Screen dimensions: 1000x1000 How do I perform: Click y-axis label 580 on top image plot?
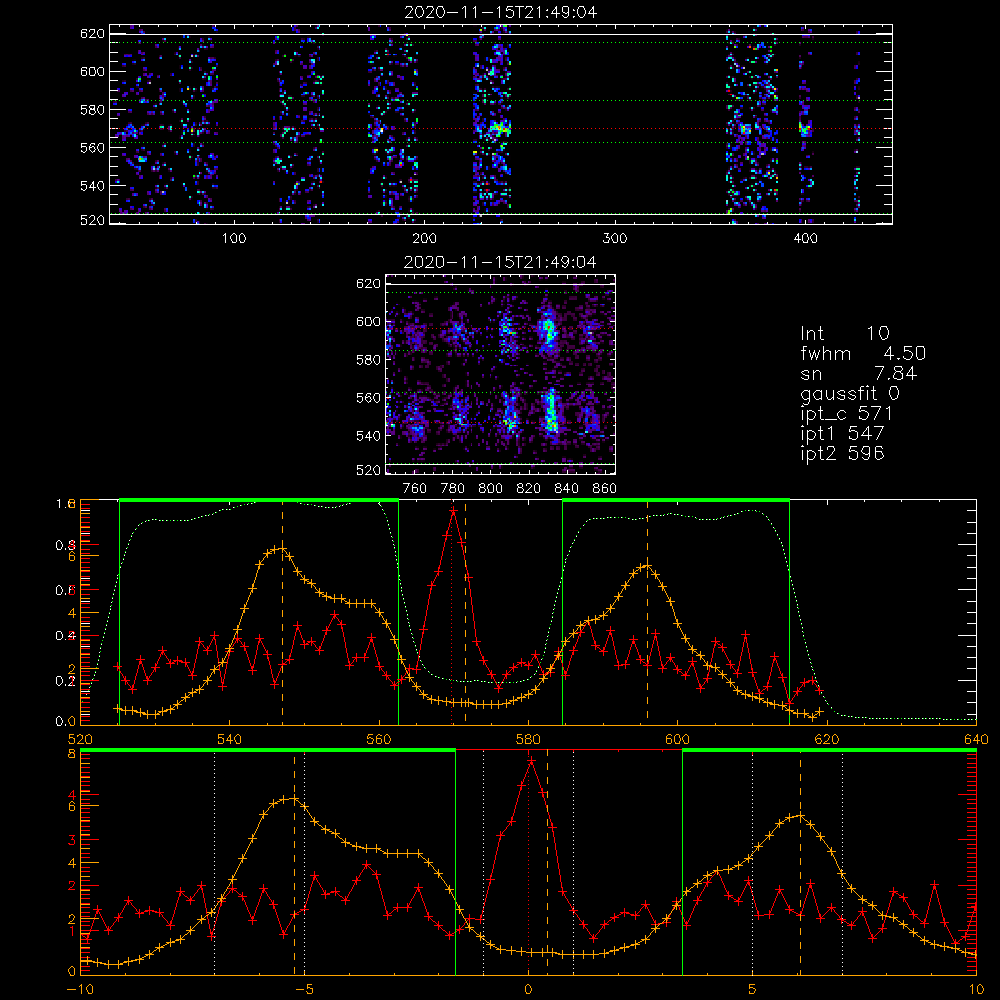click(92, 110)
